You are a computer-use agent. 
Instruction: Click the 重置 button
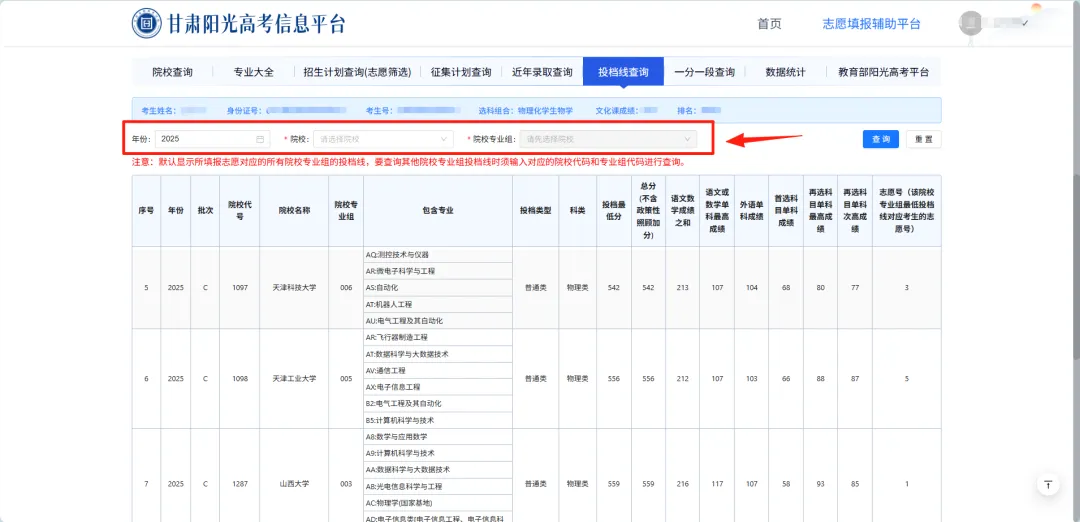pyautogui.click(x=924, y=139)
